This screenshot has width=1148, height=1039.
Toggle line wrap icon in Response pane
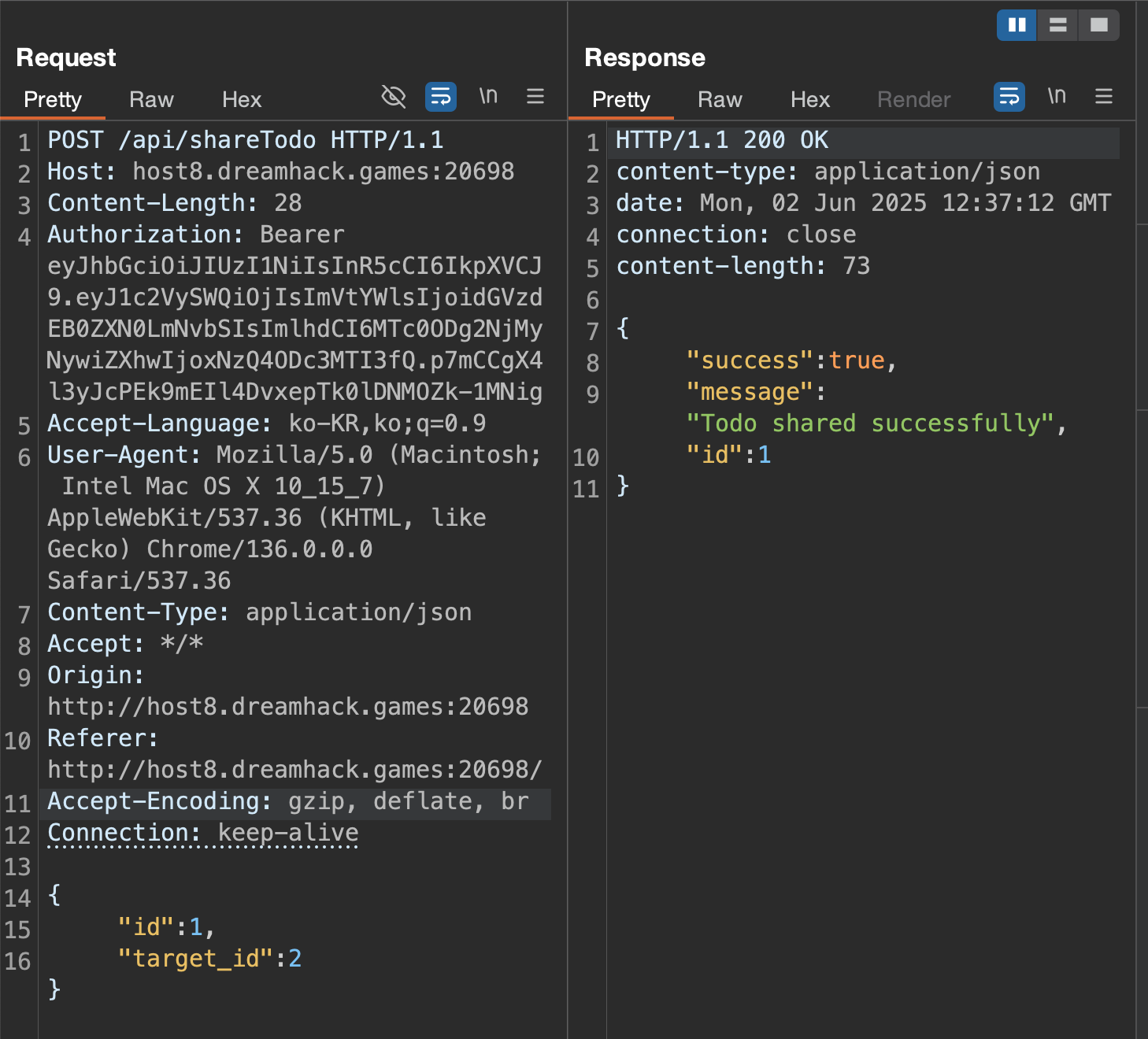[x=1009, y=97]
